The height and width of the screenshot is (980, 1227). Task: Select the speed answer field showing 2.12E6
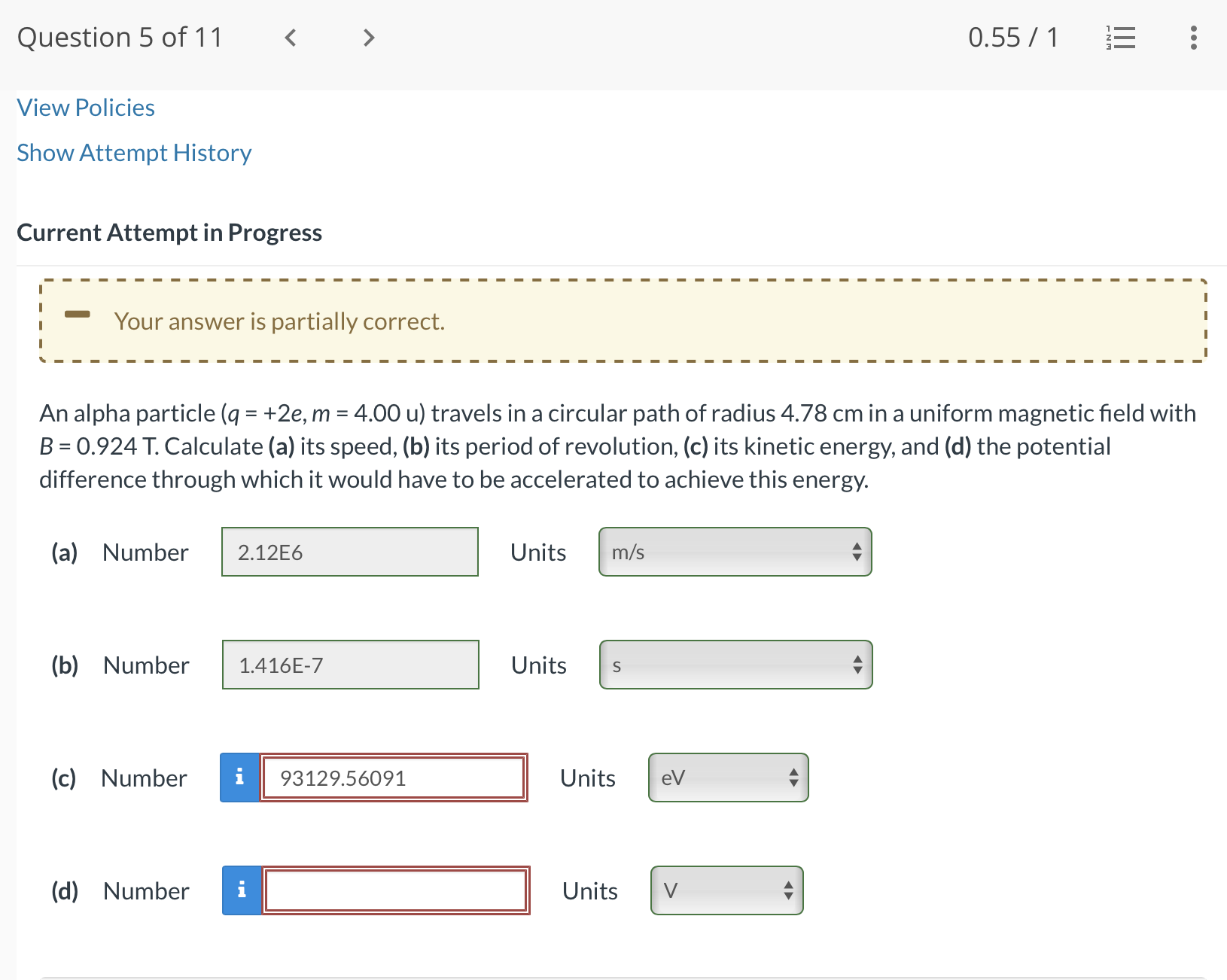(x=349, y=552)
